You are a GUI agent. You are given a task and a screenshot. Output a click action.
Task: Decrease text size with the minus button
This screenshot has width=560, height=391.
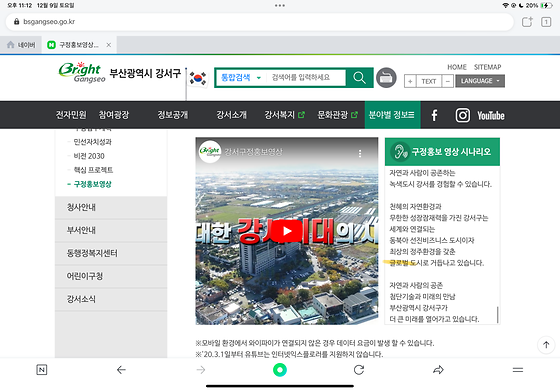[x=448, y=81]
